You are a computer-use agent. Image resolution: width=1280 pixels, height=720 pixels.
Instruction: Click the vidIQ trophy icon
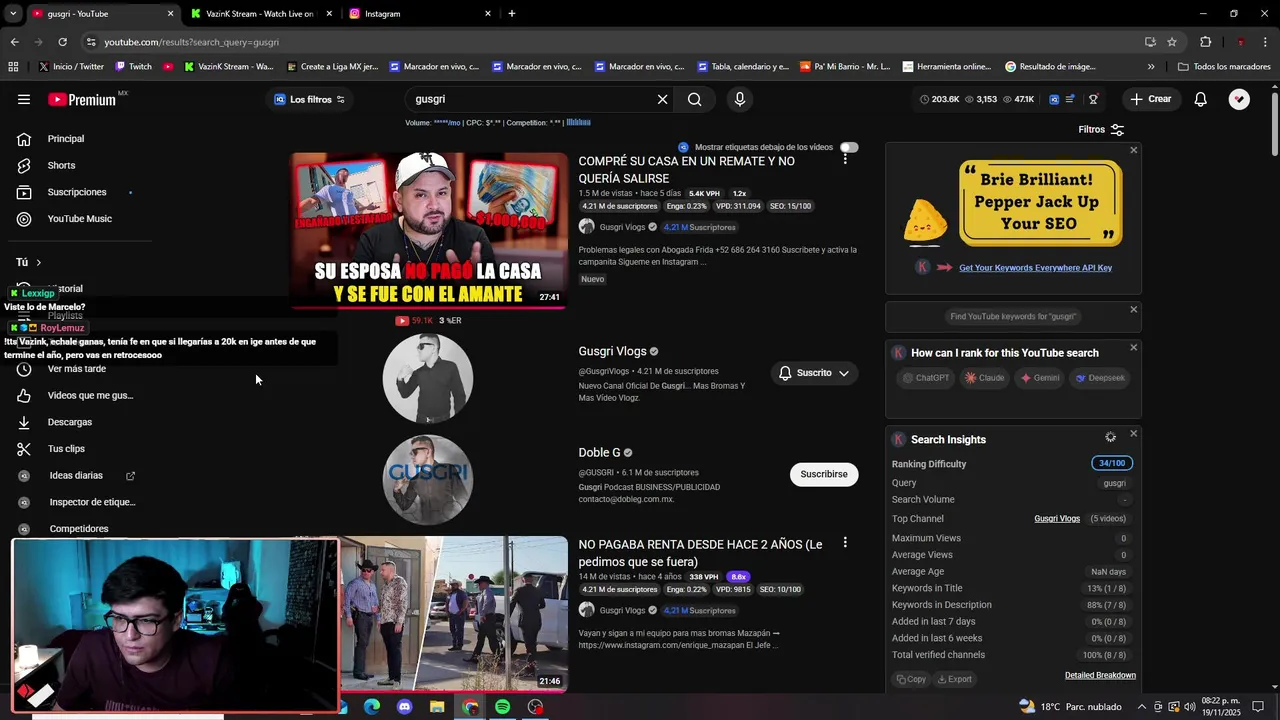tap(1093, 99)
